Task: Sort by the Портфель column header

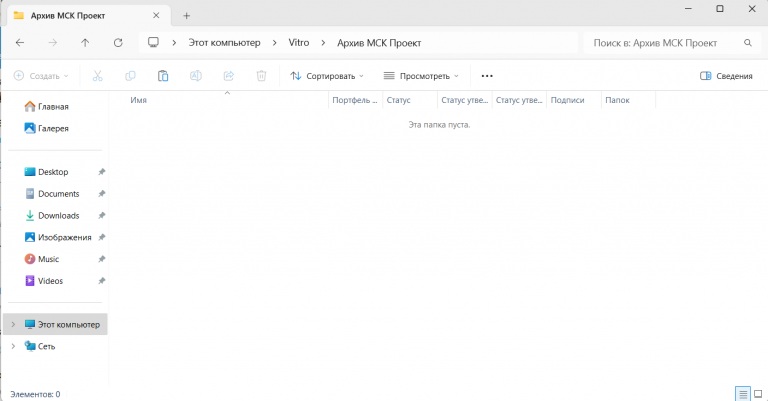Action: (x=356, y=100)
